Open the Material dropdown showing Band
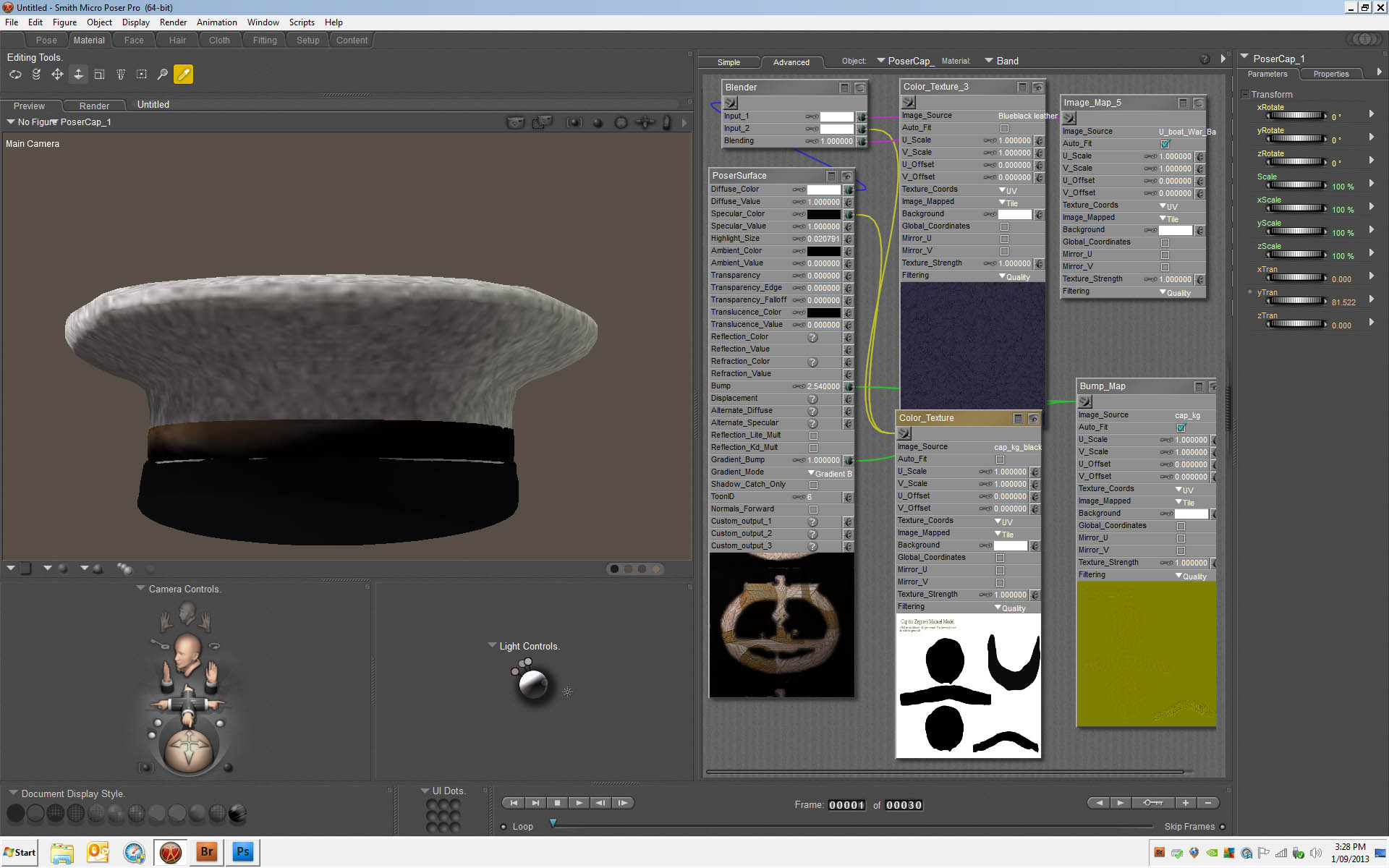Screen dimensions: 1389x868 [x=1001, y=61]
